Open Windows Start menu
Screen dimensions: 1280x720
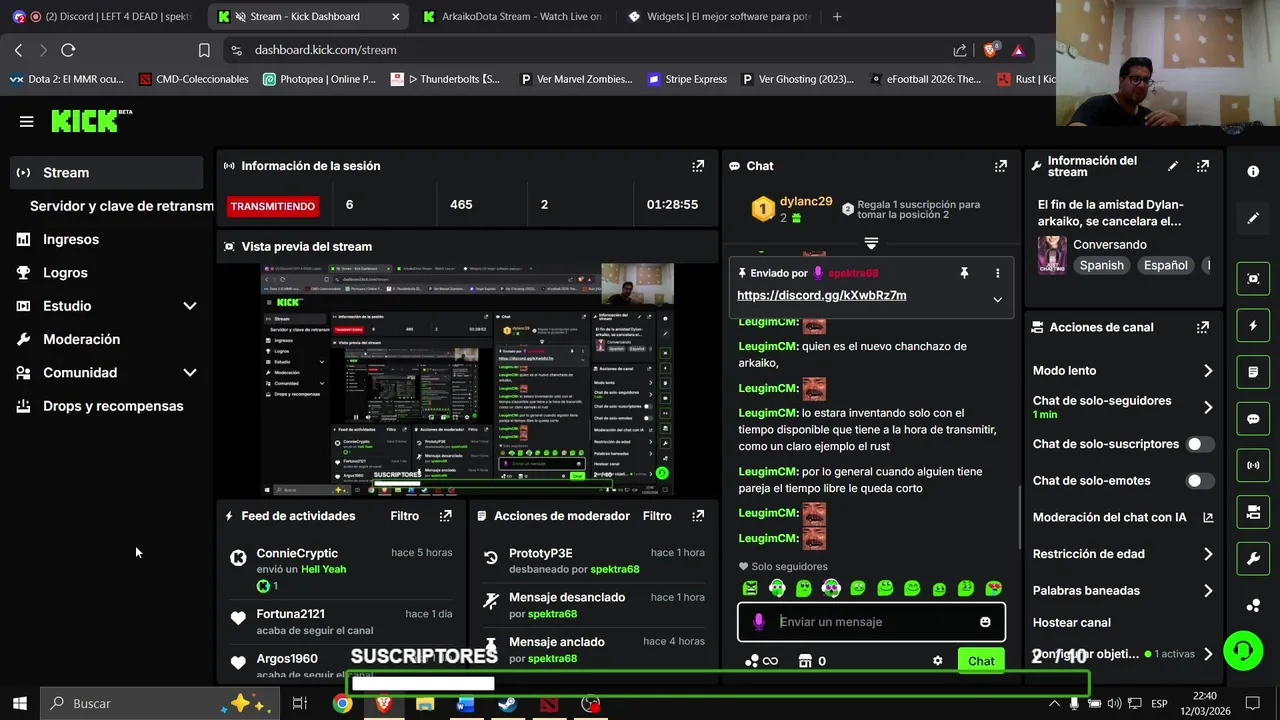[19, 704]
